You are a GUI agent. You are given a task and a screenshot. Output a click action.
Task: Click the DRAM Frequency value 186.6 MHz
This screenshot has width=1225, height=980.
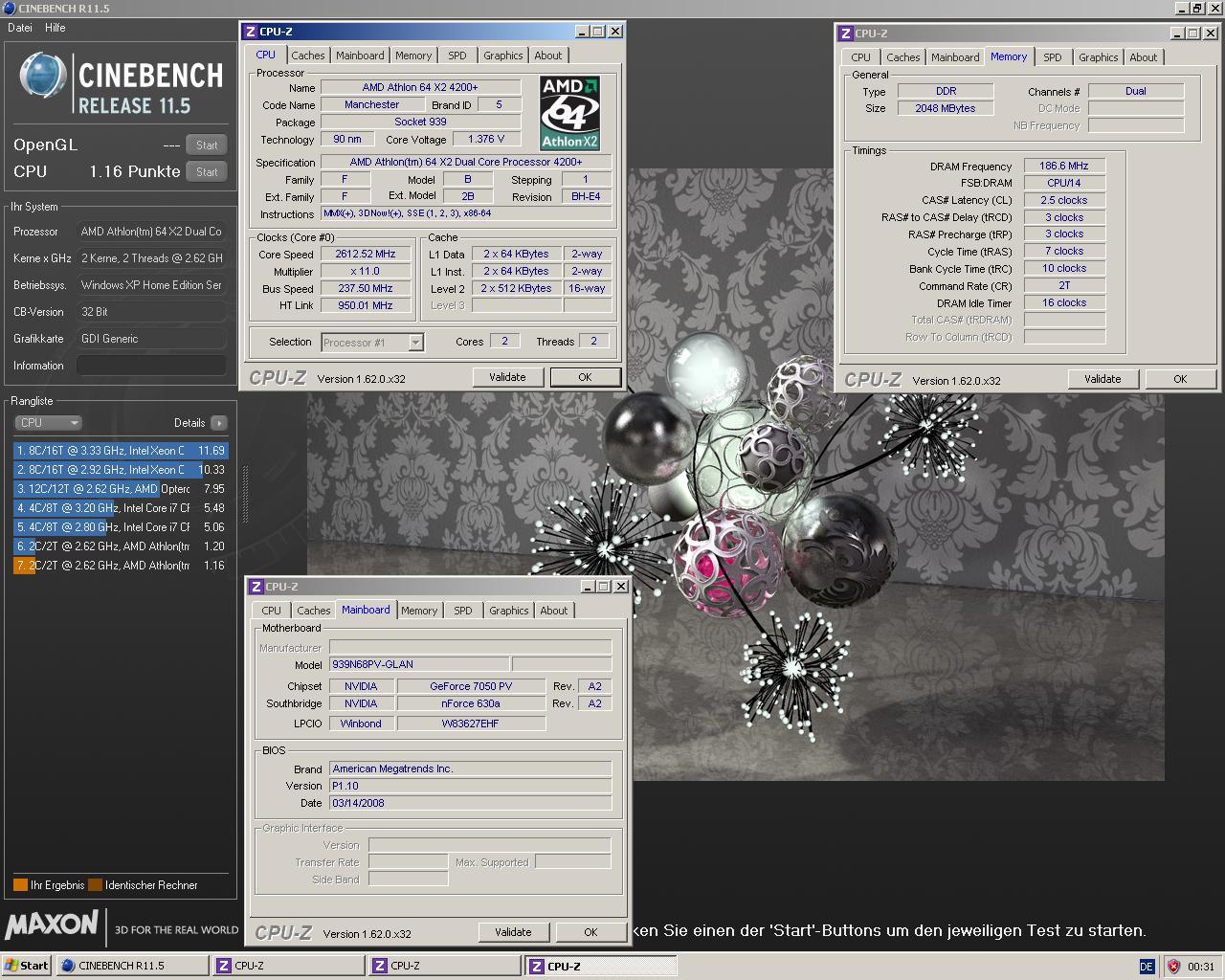pyautogui.click(x=1064, y=166)
